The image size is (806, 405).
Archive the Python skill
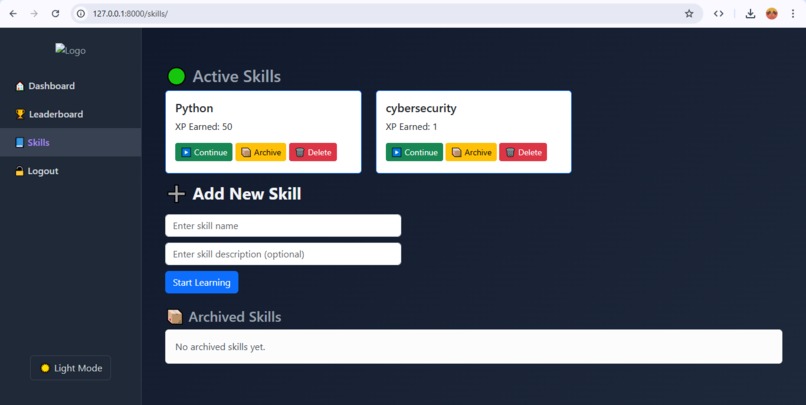[261, 152]
